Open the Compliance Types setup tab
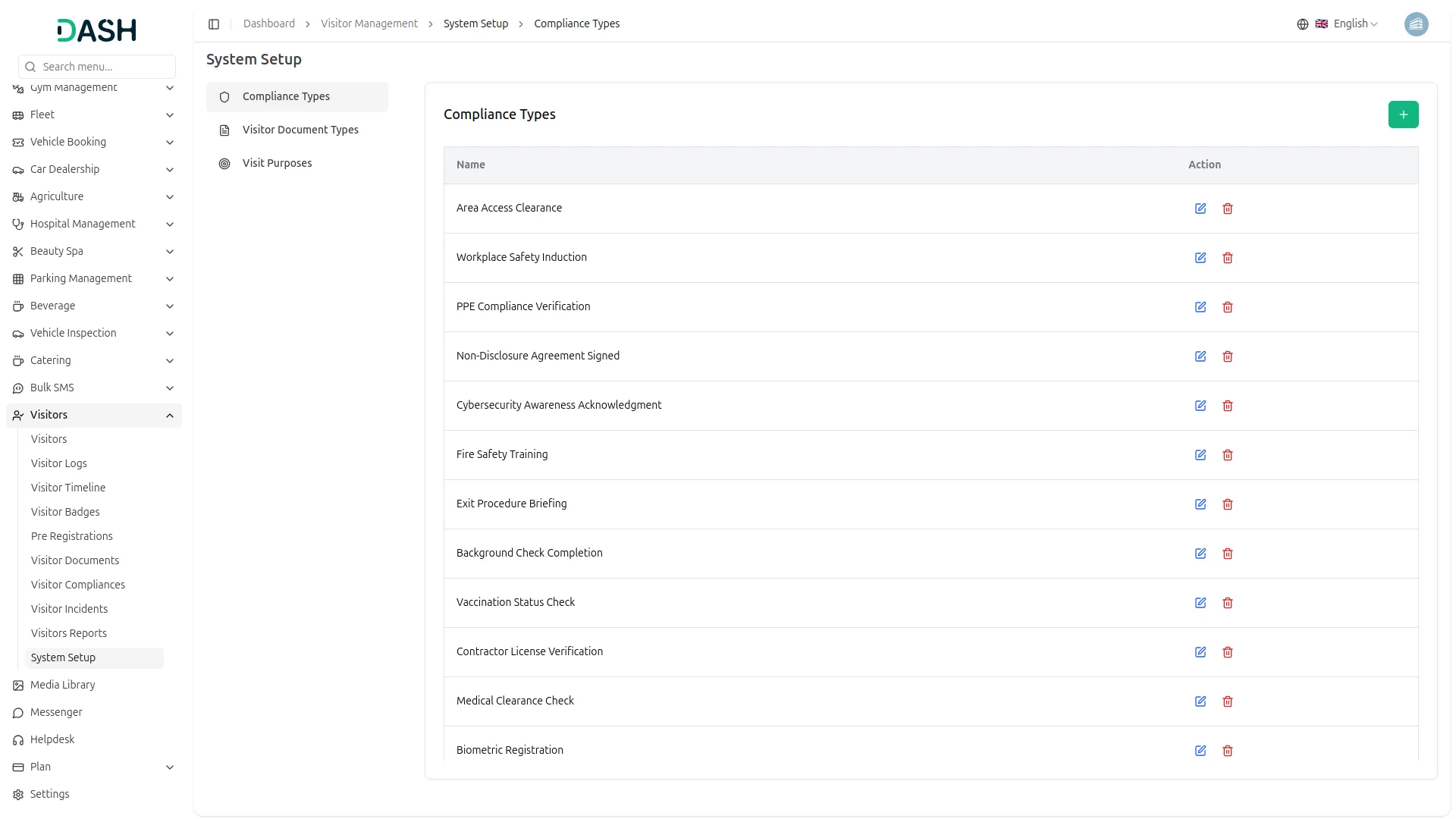 [x=297, y=97]
